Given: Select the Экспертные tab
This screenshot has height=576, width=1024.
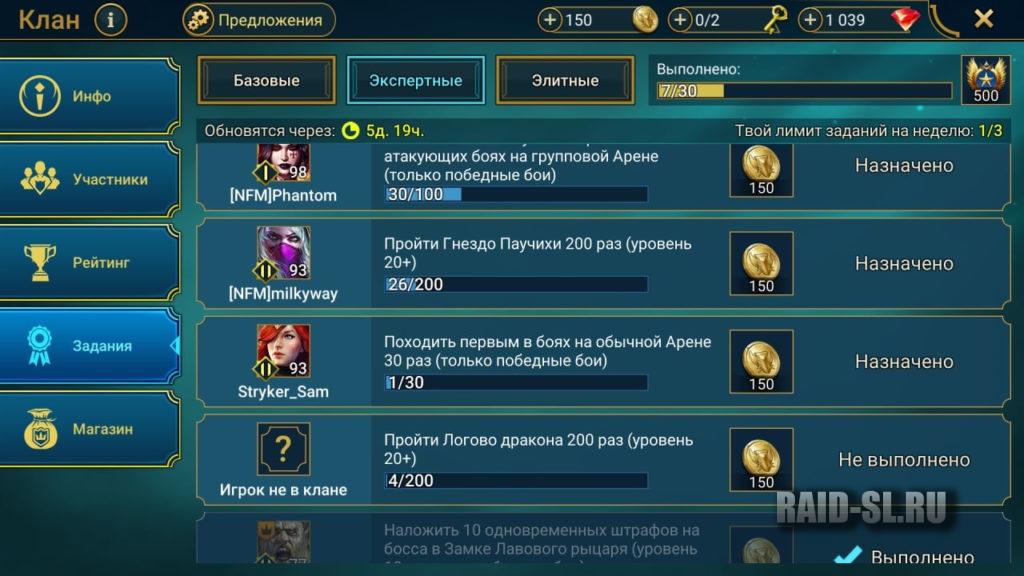Looking at the screenshot, I should point(415,80).
